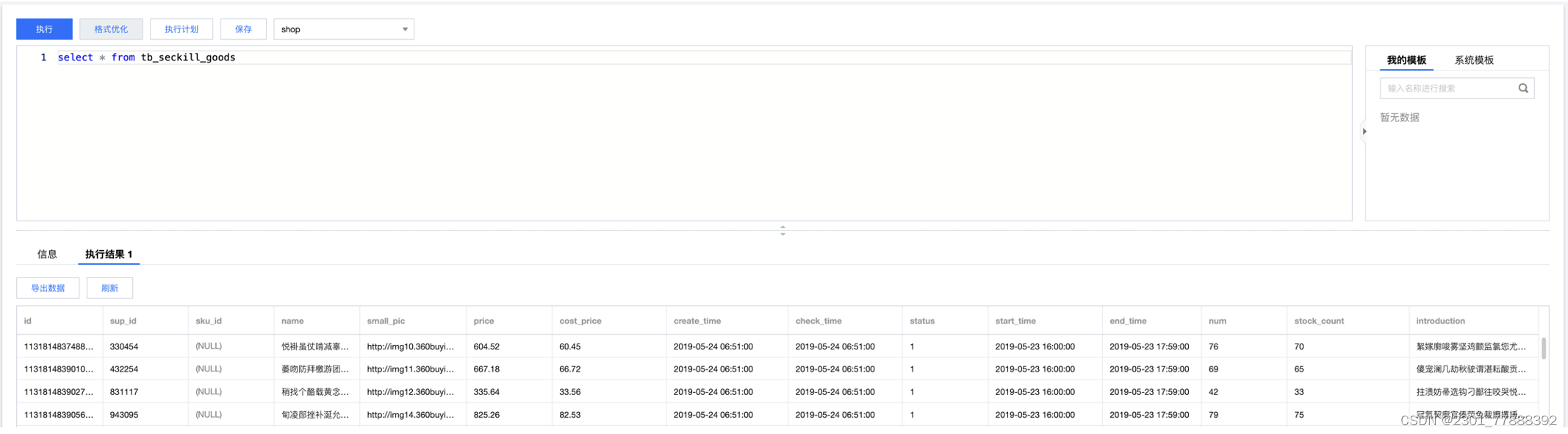Click the introduction column header
Screen dimensions: 1568x434
click(x=1473, y=321)
